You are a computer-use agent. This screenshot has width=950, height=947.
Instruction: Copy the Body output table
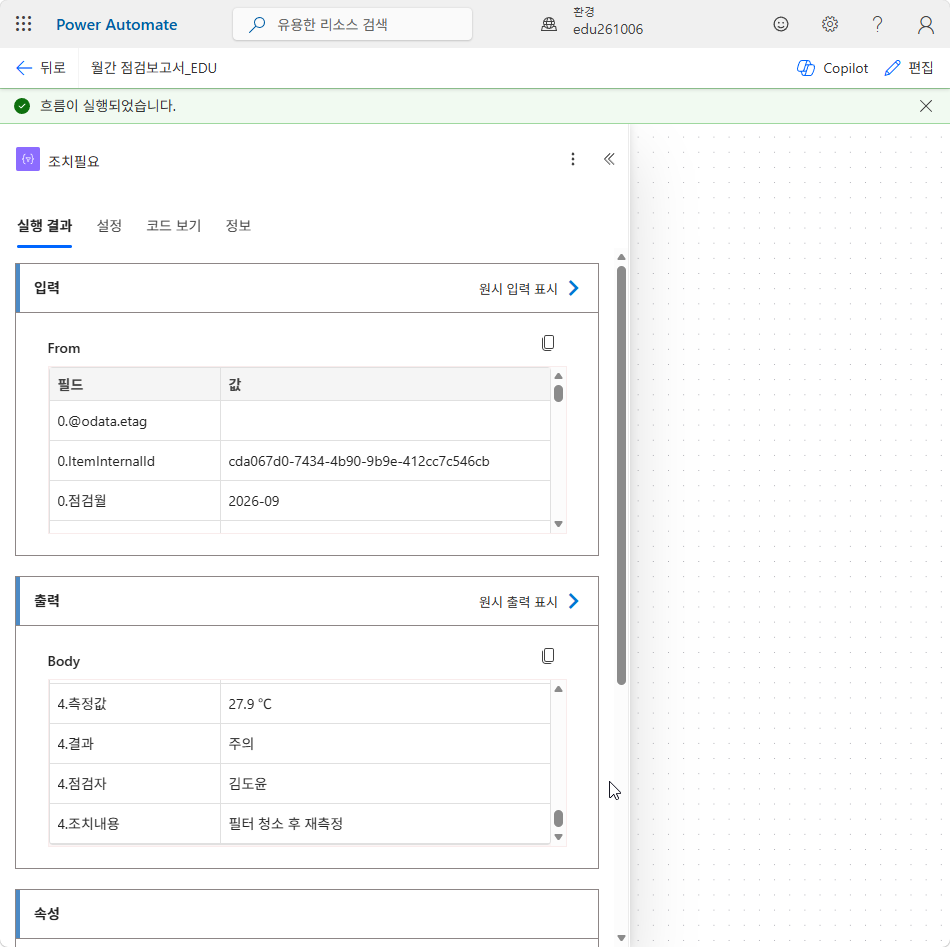548,656
